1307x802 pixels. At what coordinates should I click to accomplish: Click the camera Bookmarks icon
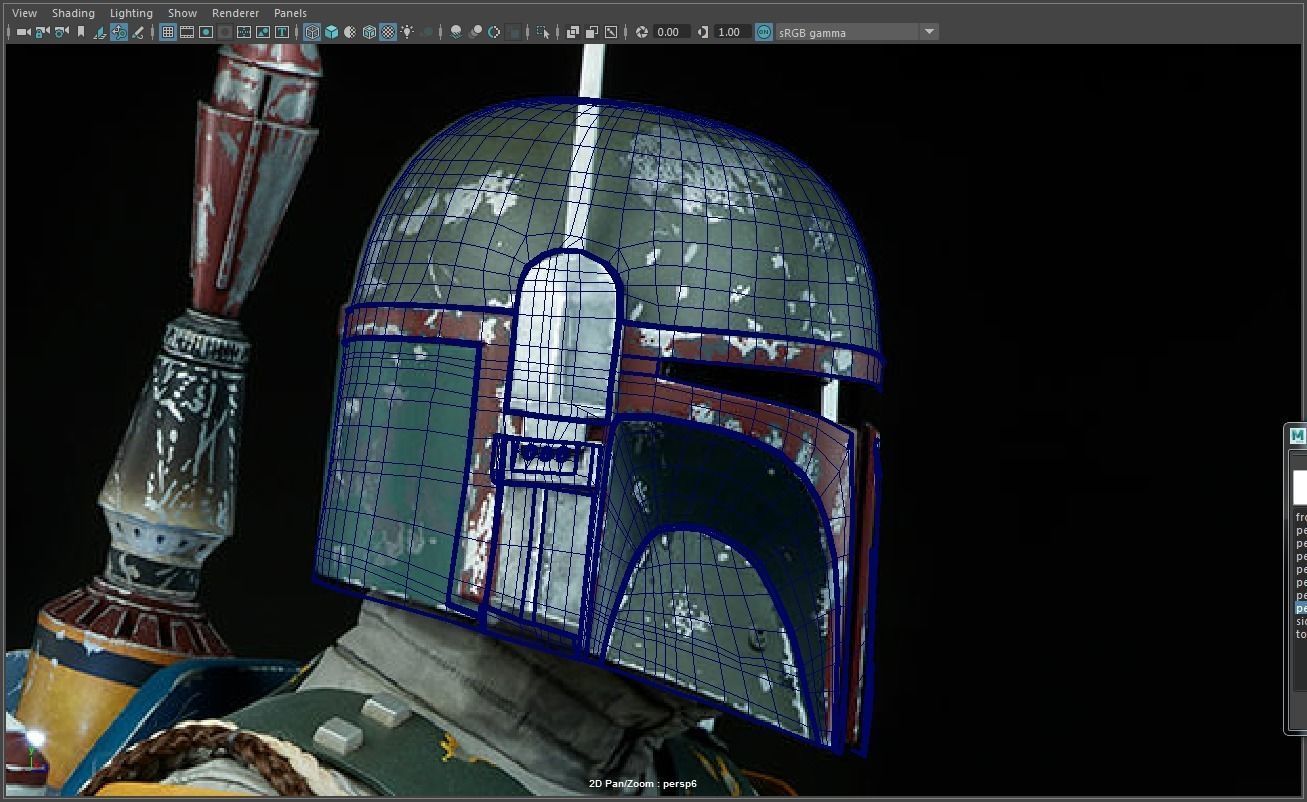point(80,32)
